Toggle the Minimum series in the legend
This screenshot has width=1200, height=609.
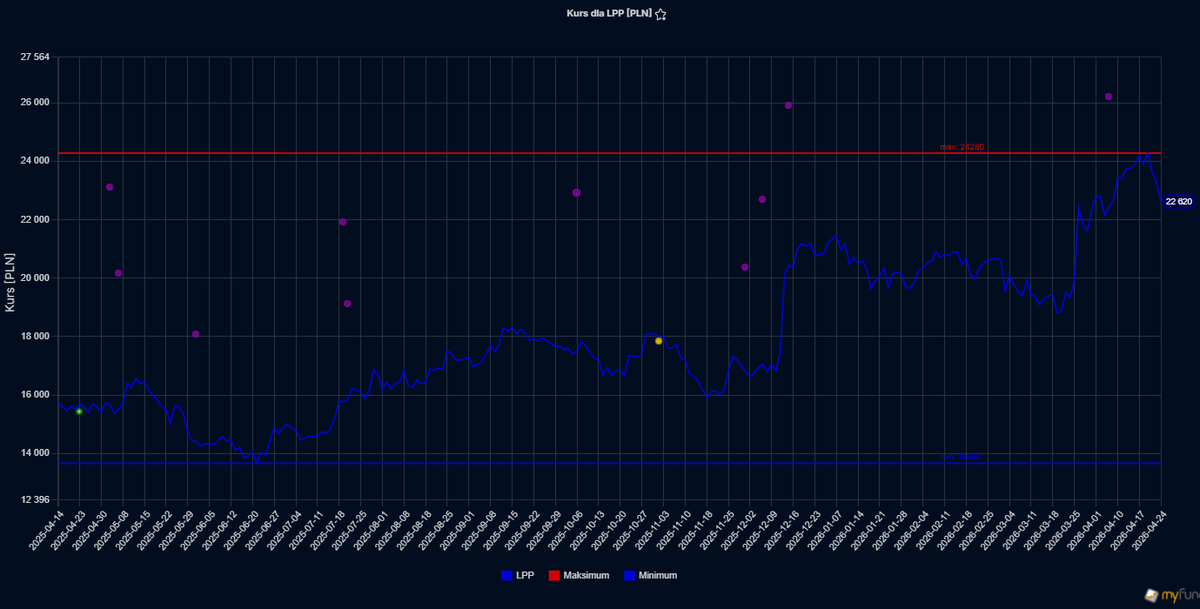click(650, 576)
